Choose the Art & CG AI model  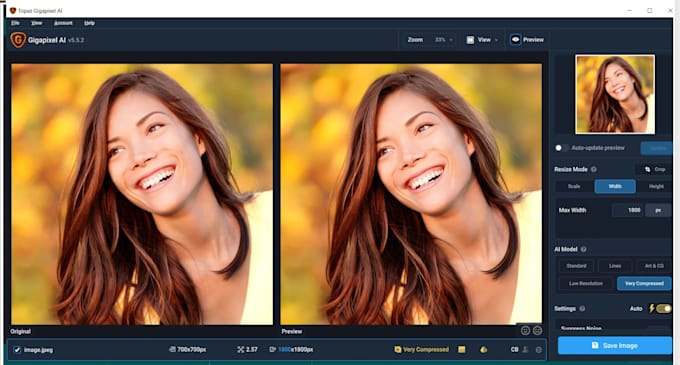coord(654,266)
